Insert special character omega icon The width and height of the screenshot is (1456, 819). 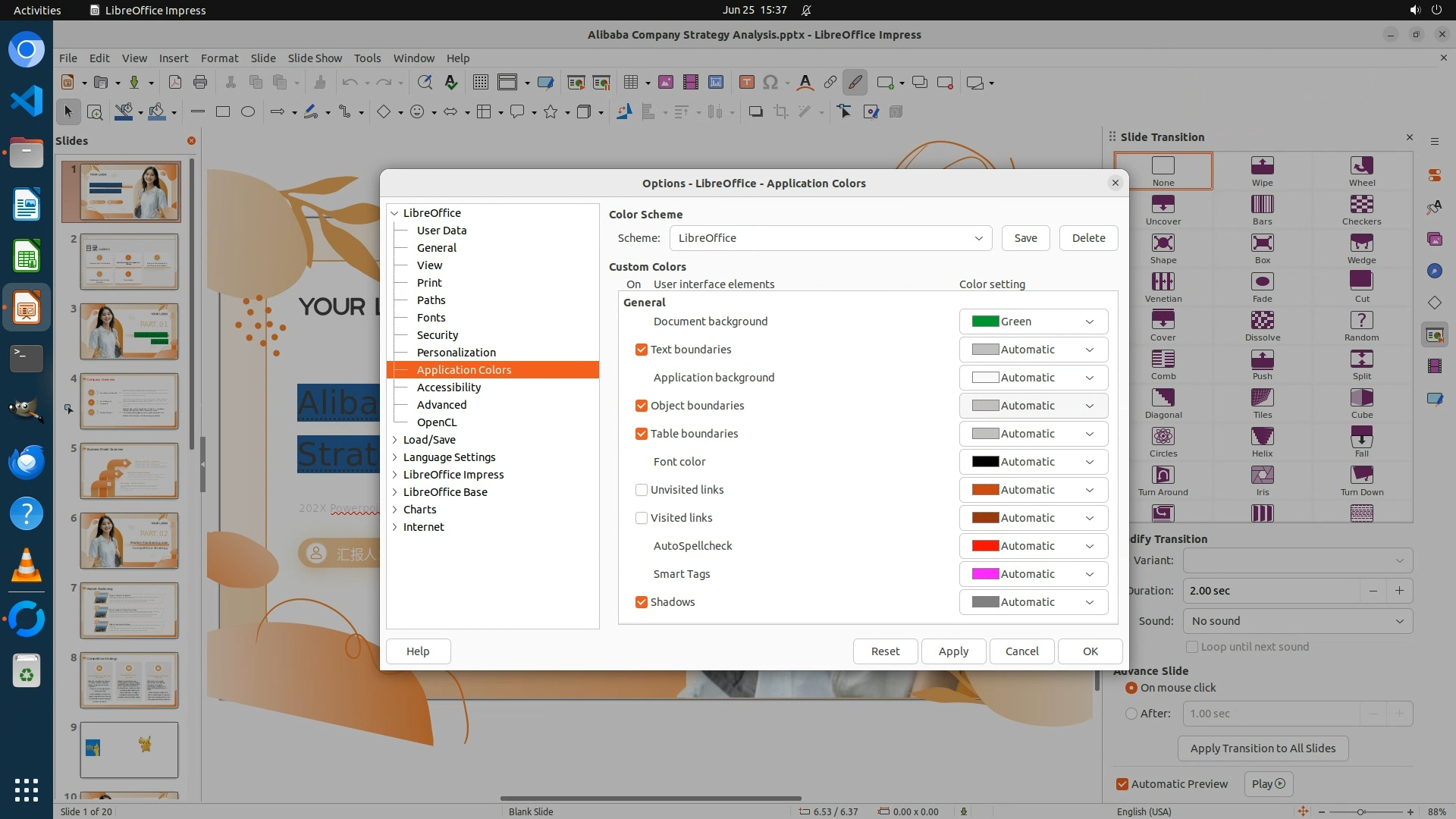[x=770, y=83]
